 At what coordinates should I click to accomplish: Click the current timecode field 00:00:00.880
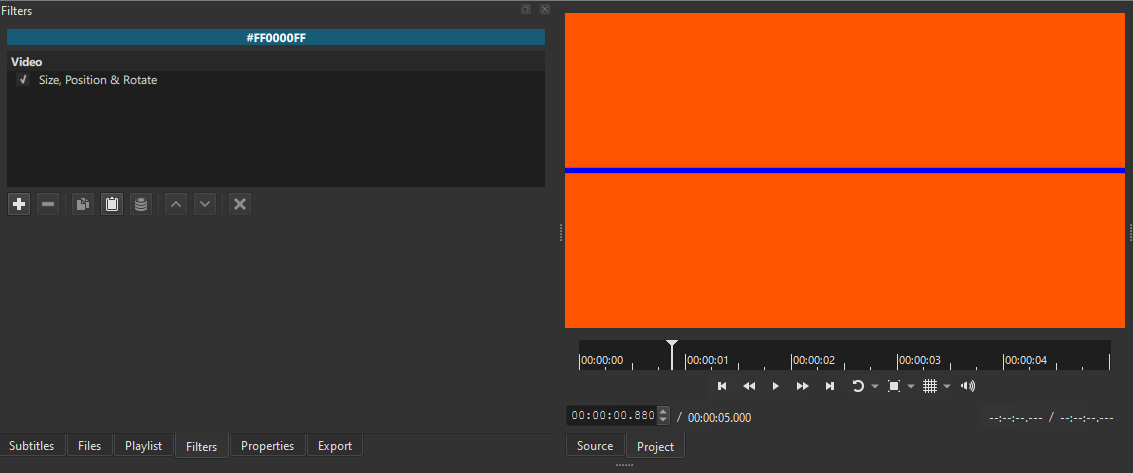point(612,415)
